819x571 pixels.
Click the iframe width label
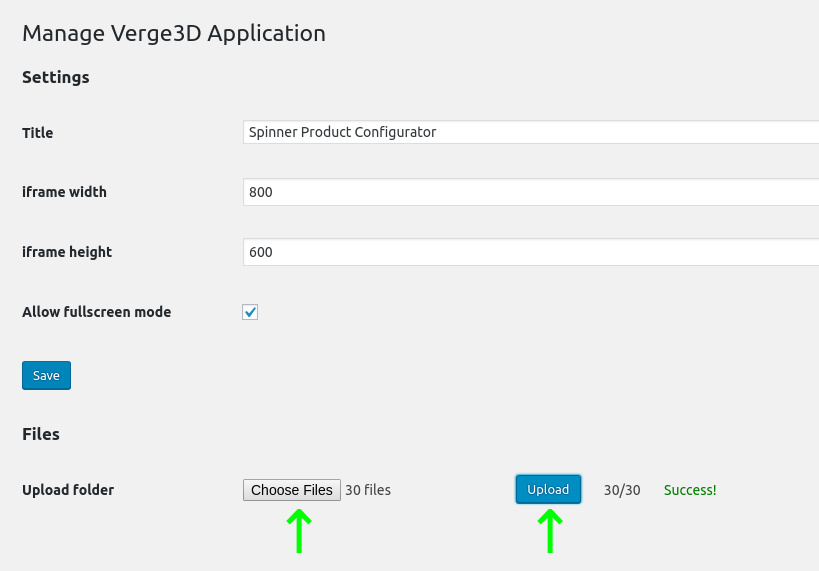[x=64, y=192]
